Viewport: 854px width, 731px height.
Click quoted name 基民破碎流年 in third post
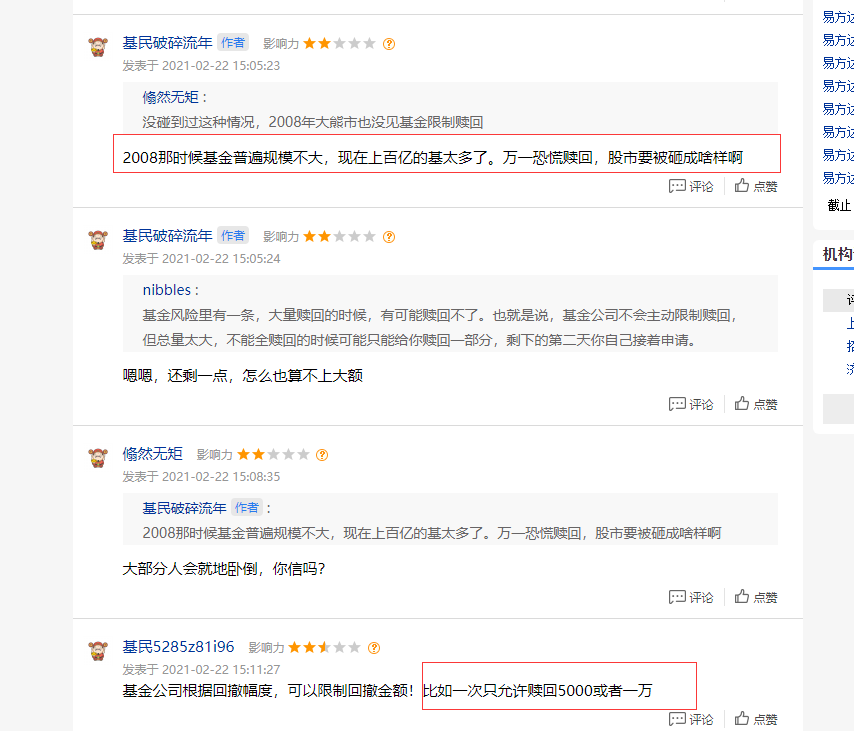pyautogui.click(x=184, y=508)
